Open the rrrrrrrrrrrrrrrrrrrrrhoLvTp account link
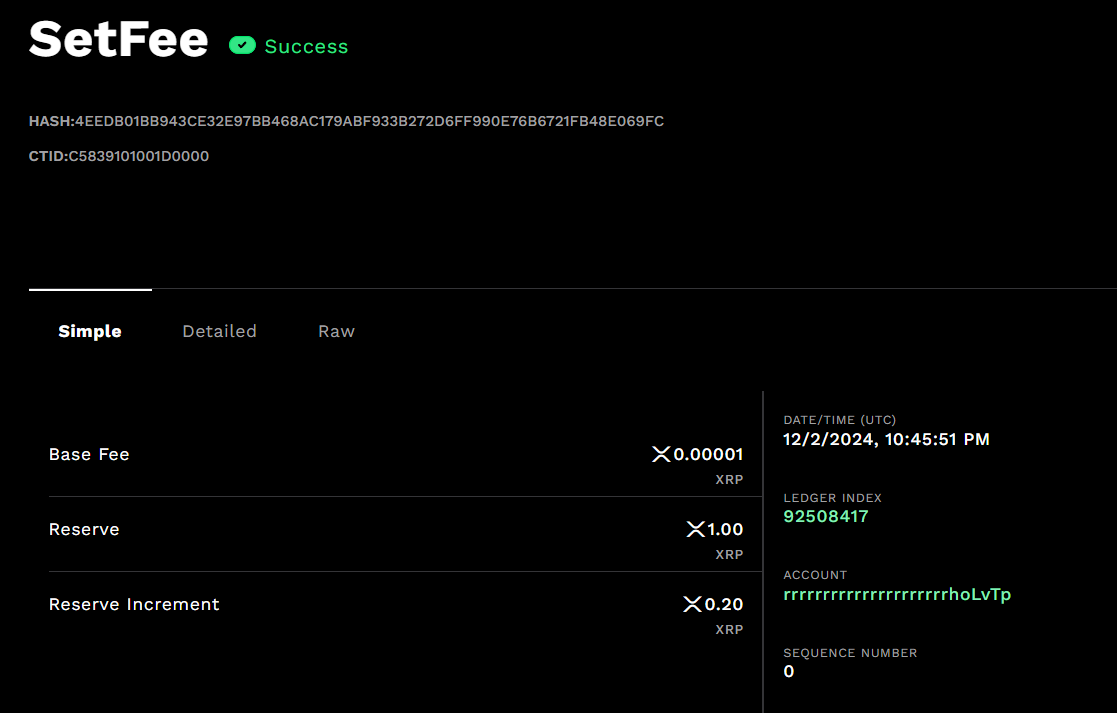The height and width of the screenshot is (713, 1117). (x=897, y=594)
